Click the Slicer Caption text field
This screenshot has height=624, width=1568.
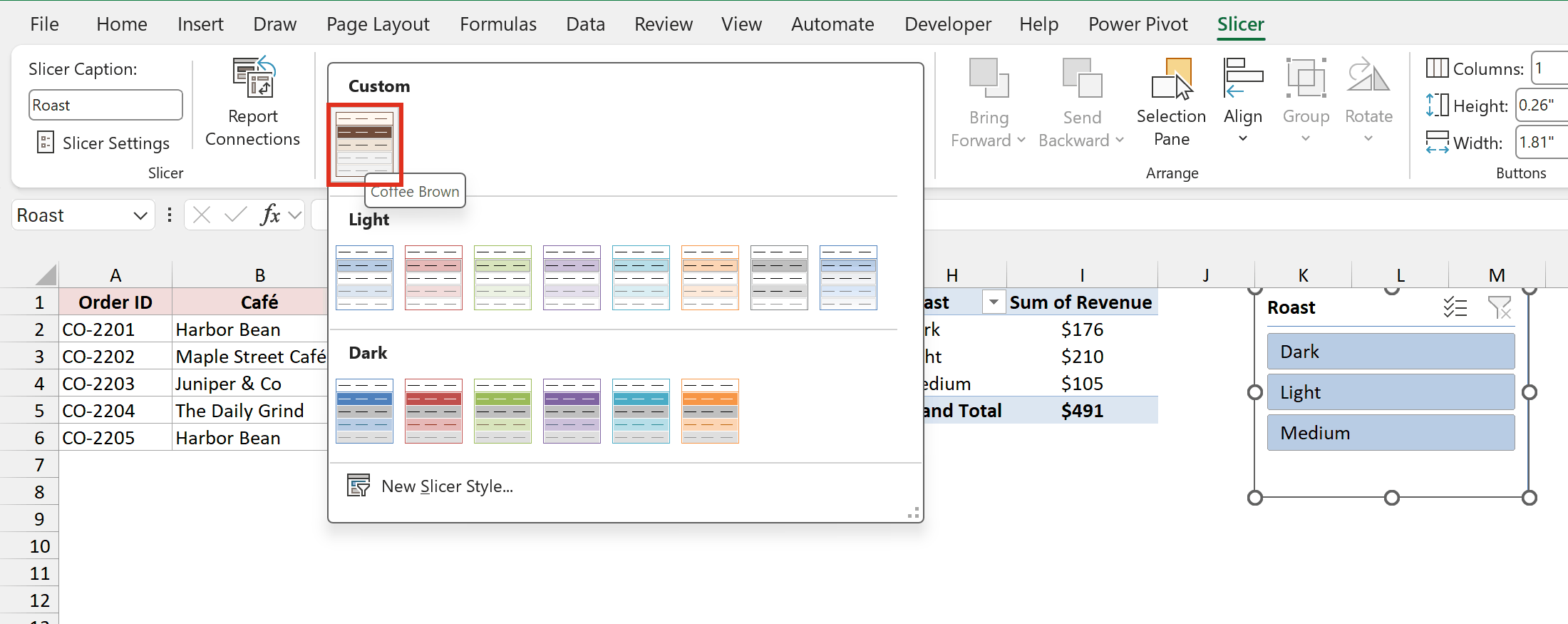point(105,105)
